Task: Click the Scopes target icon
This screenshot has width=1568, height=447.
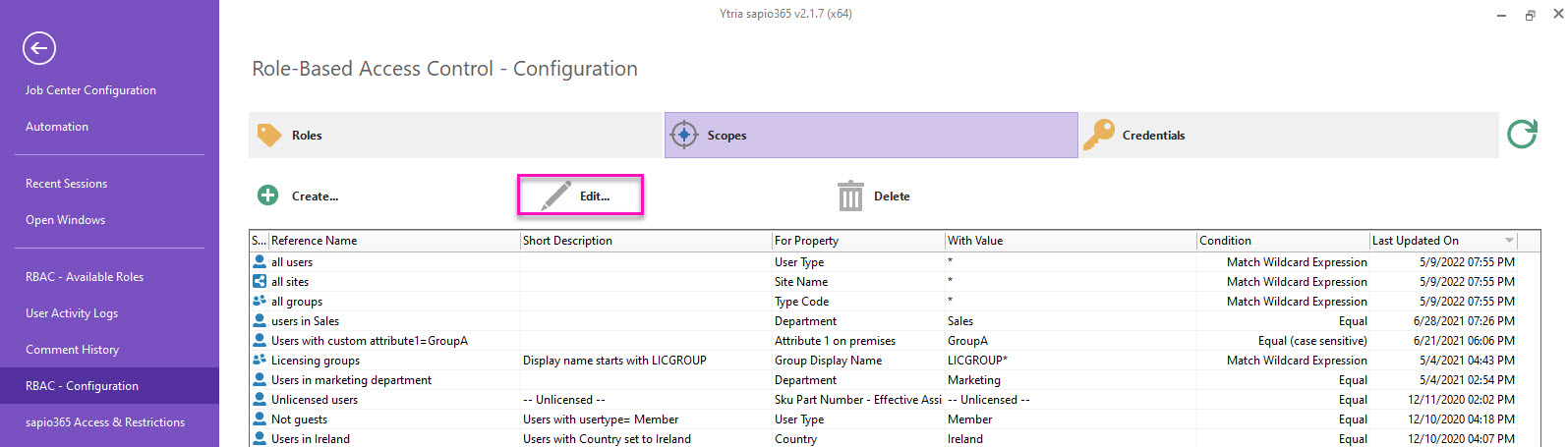Action: (x=683, y=135)
